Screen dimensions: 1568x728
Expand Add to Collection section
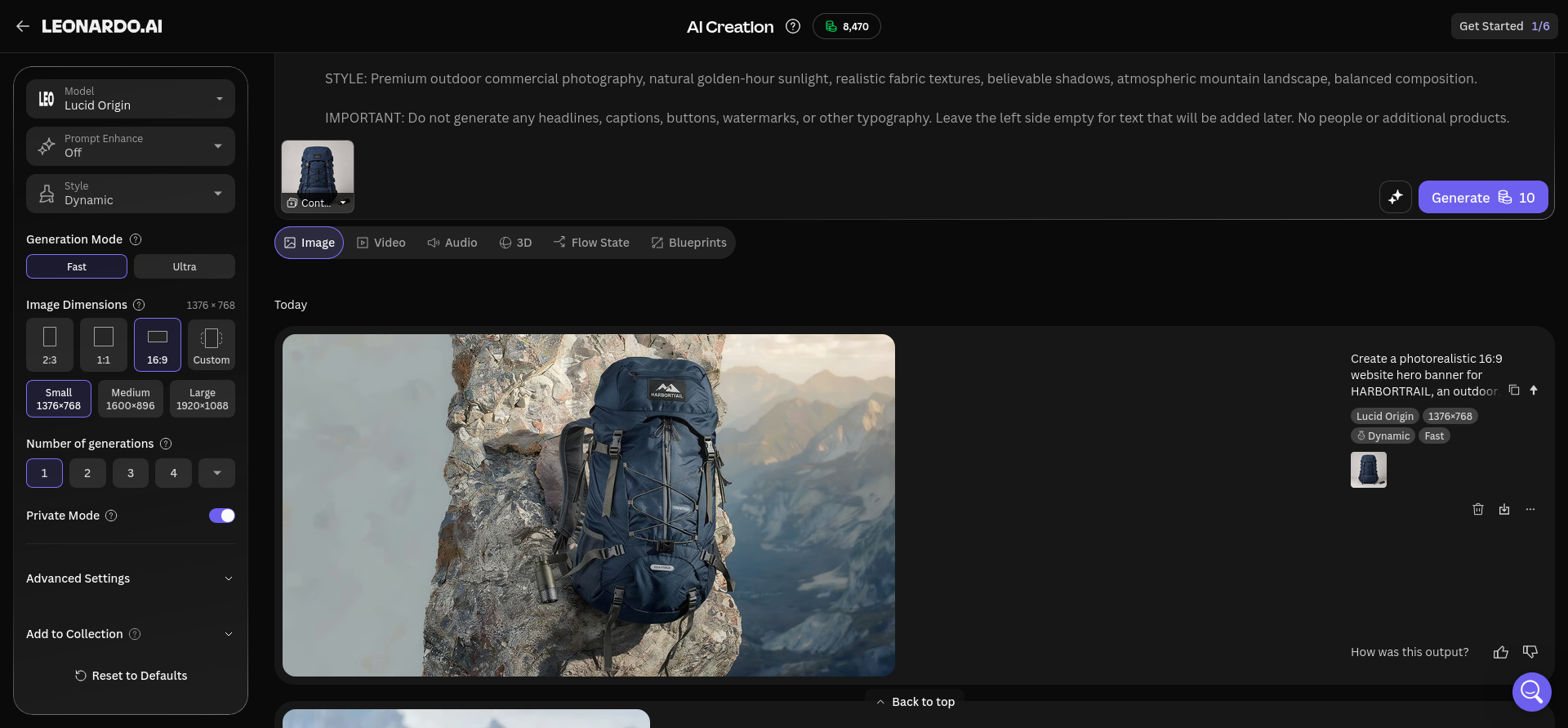pyautogui.click(x=131, y=634)
